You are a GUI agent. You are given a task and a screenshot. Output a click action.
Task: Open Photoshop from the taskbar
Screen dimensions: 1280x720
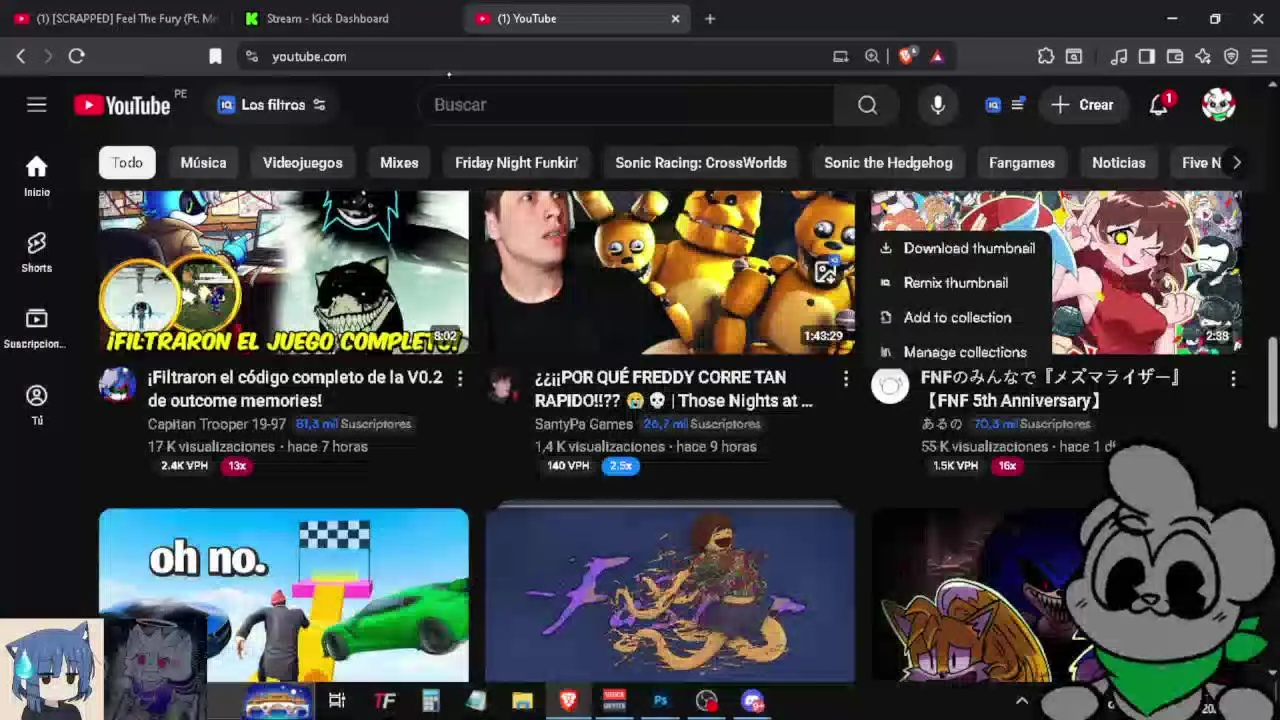pos(660,701)
